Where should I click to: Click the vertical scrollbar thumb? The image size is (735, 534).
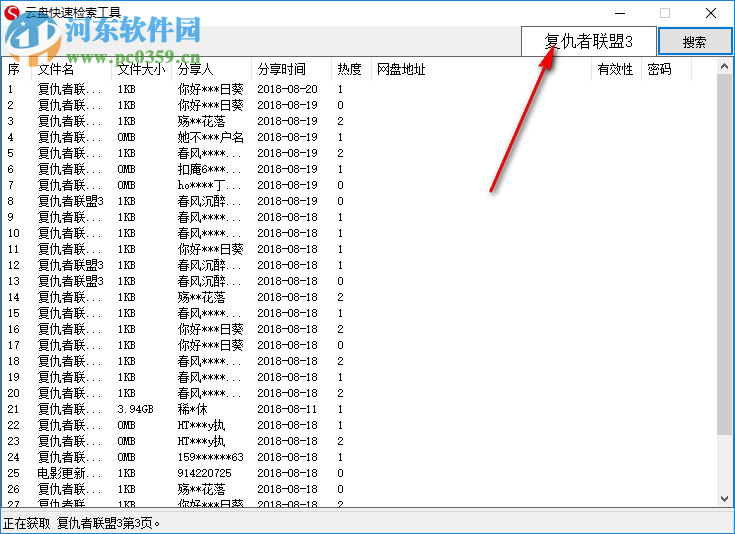pyautogui.click(x=724, y=254)
